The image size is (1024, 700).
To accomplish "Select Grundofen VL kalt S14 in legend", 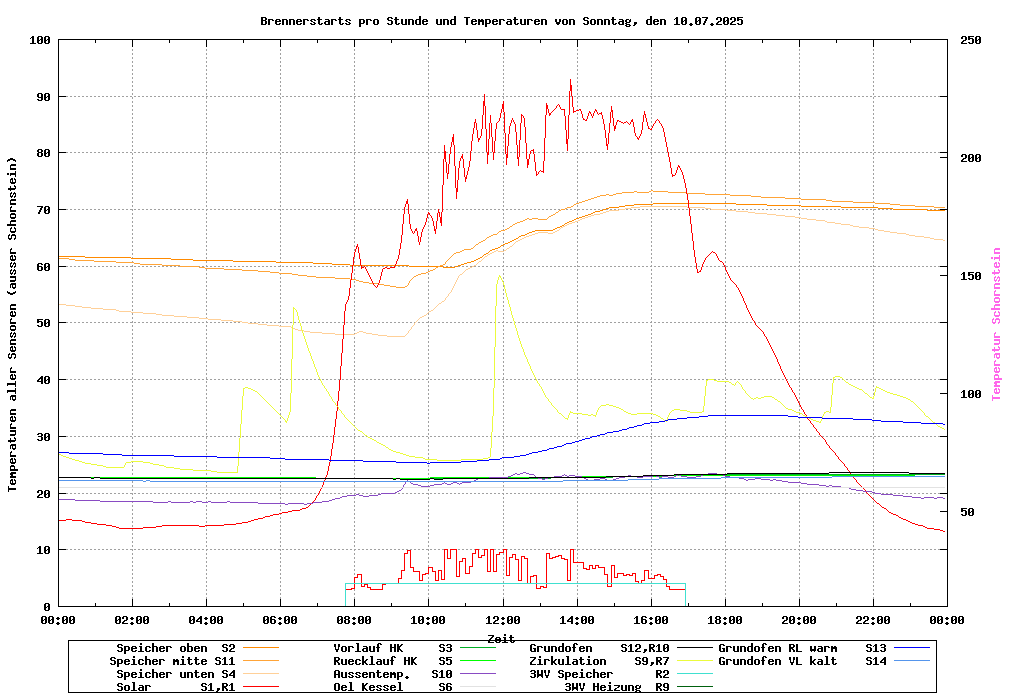I will coord(802,661).
